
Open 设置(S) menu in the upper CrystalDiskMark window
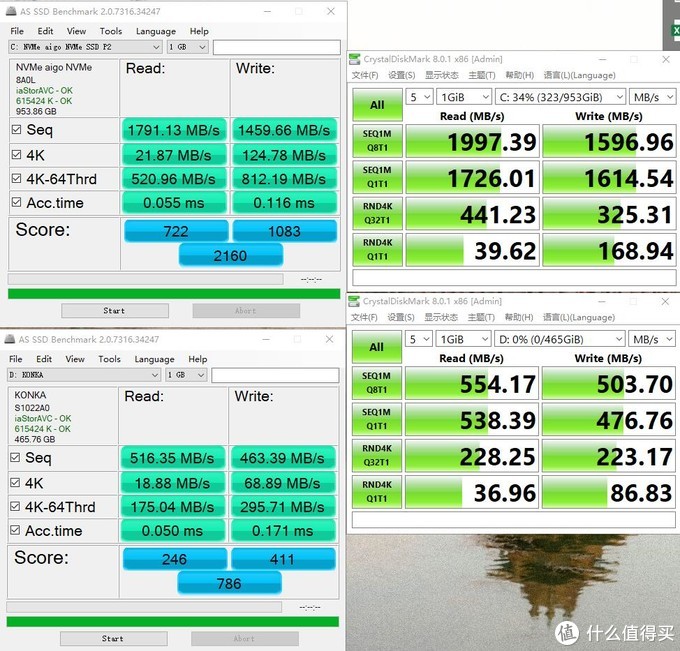tap(401, 75)
